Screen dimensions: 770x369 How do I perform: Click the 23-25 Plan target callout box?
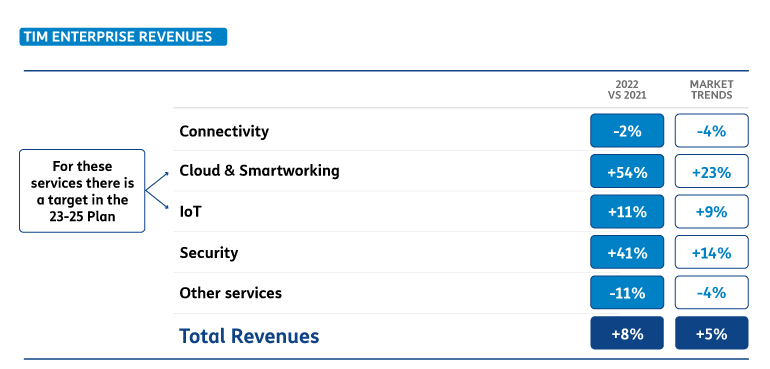coord(82,191)
